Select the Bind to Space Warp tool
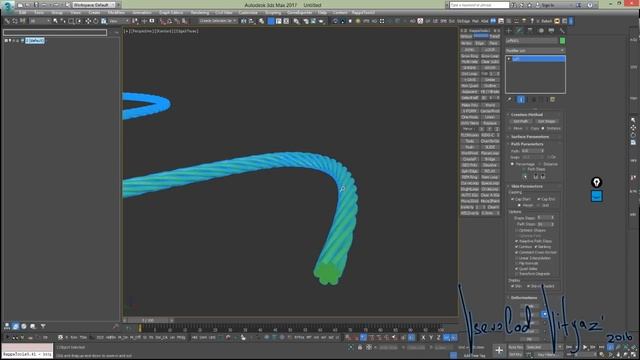This screenshot has height=360, width=640. (x=22, y=21)
